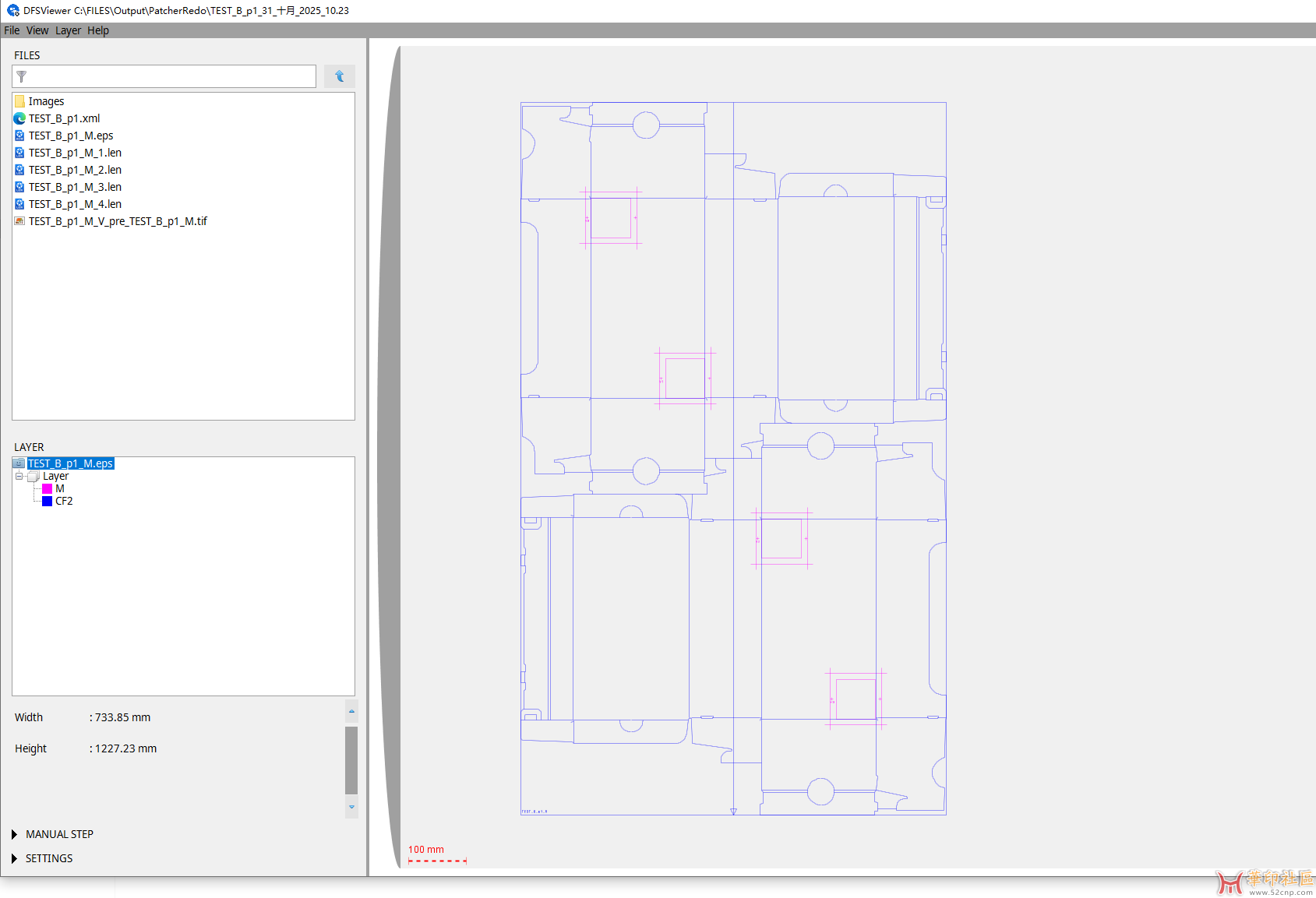Viewport: 1316px width, 898px height.
Task: Click the TIF image file icon
Action: point(19,221)
